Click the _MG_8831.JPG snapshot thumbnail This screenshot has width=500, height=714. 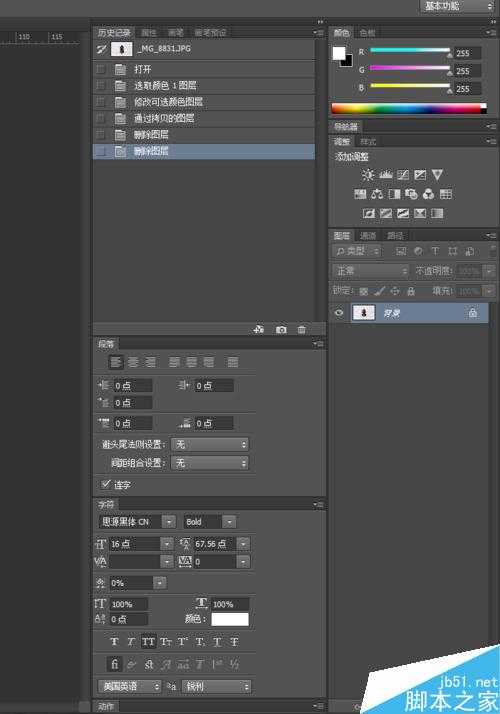click(x=121, y=49)
